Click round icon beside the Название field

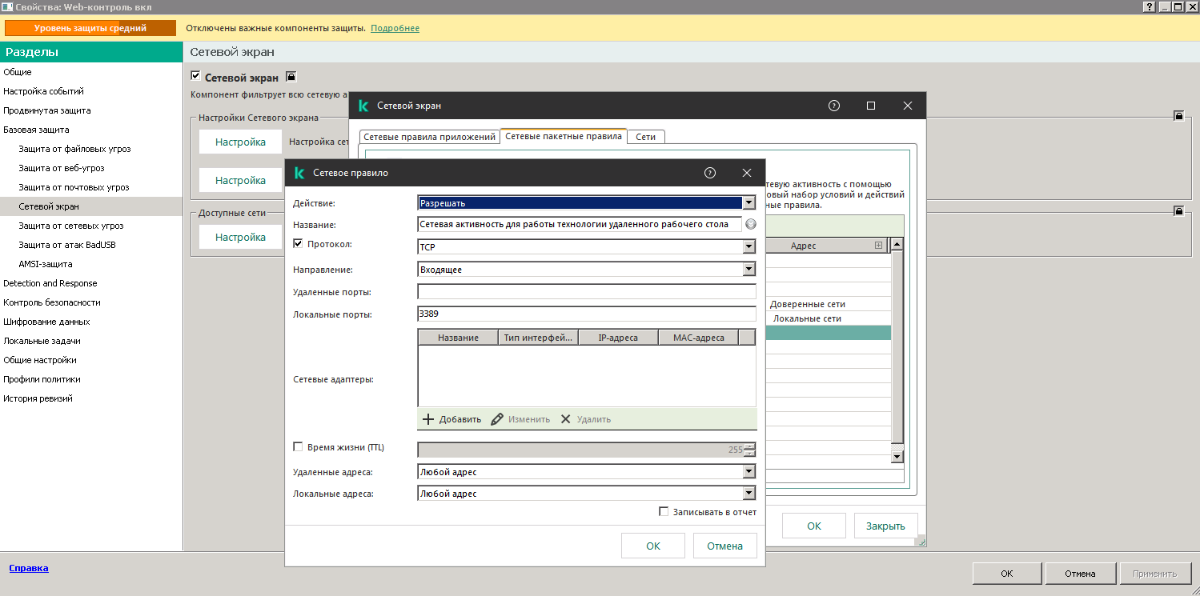[750, 225]
